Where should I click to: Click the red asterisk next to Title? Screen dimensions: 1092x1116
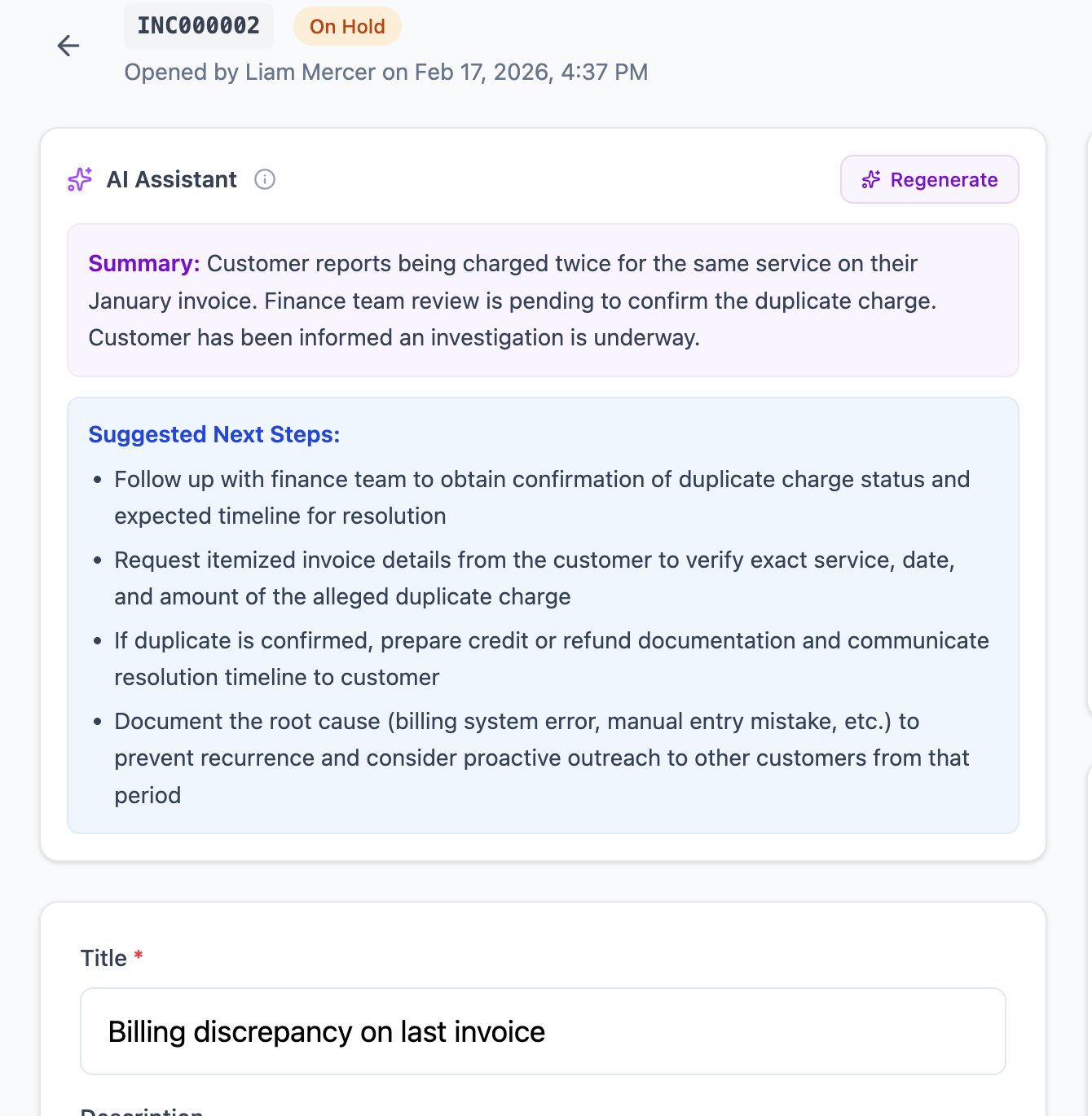(x=139, y=953)
